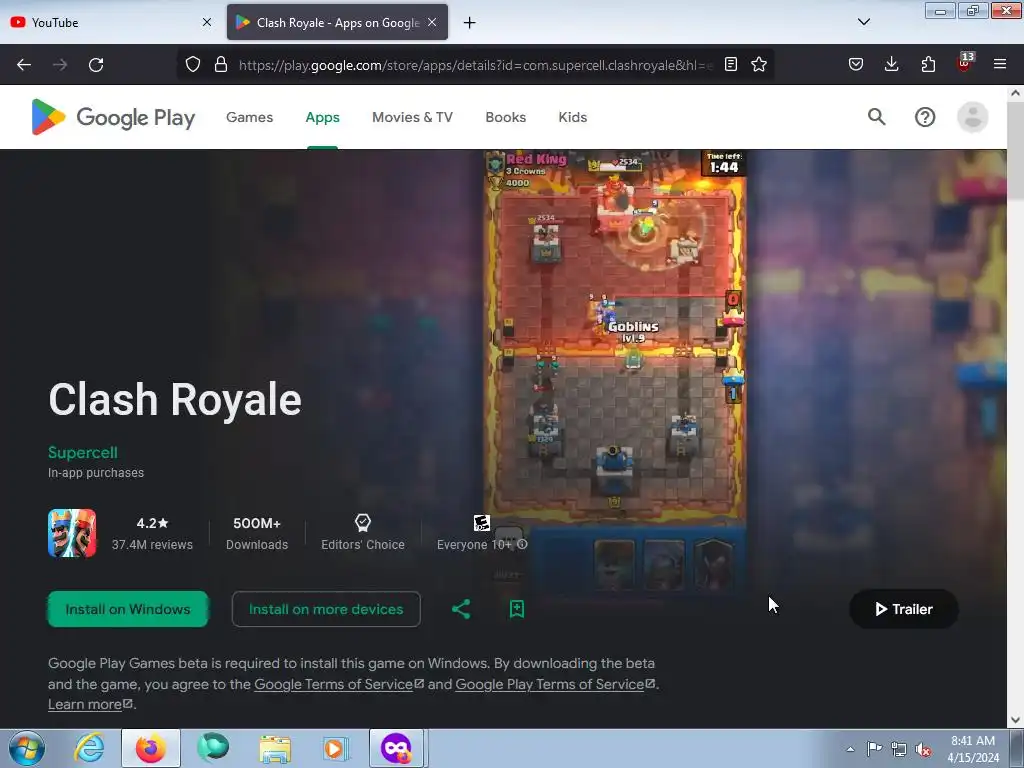The image size is (1024, 768).
Task: Click the Google Play logo
Action: [x=113, y=117]
